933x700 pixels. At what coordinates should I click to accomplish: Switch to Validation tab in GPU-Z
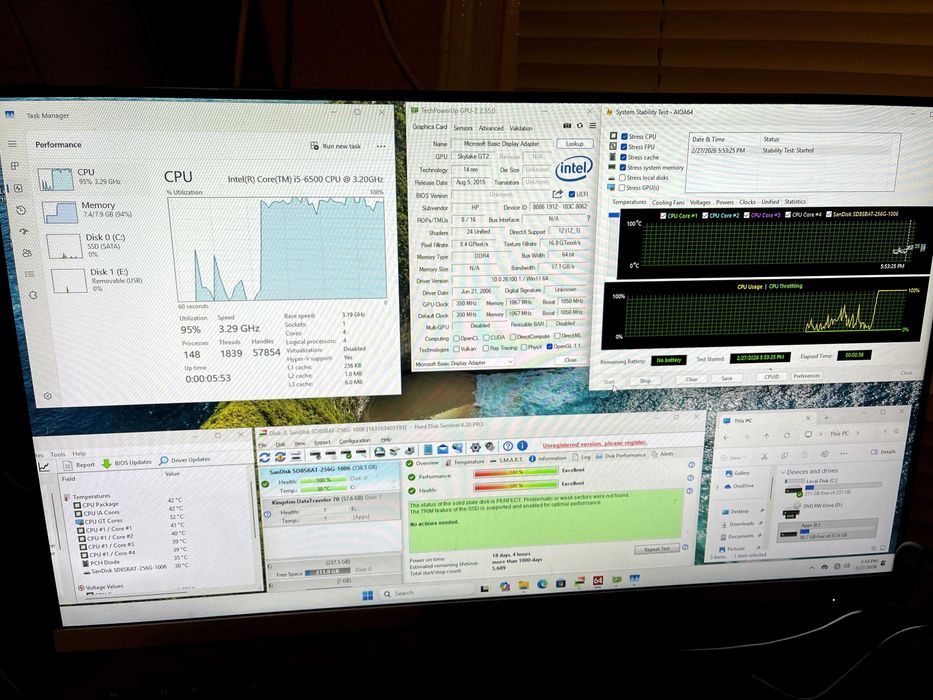click(521, 128)
